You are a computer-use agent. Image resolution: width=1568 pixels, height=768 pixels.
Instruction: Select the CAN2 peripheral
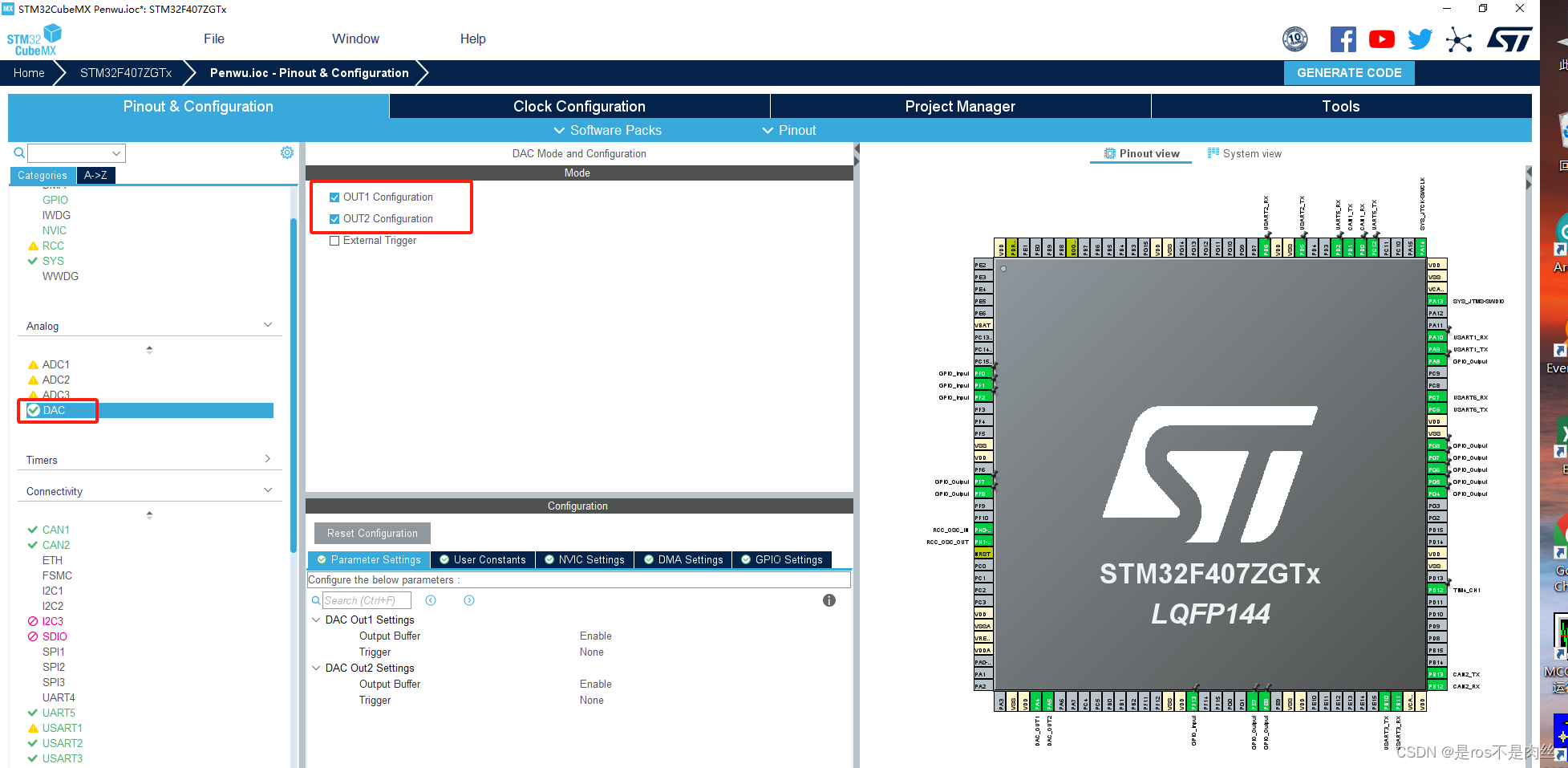pyautogui.click(x=56, y=545)
